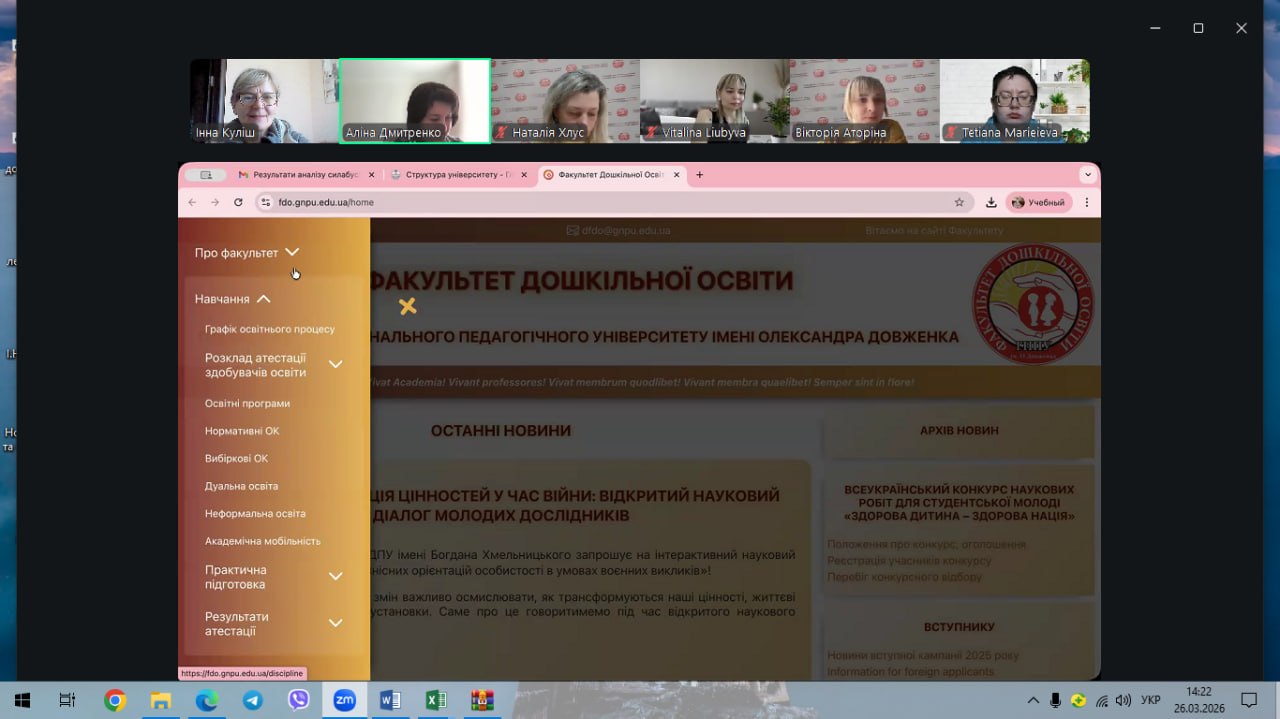Viewport: 1280px width, 719px height.
Task: Switch to the Zoom taskbar icon
Action: pyautogui.click(x=345, y=701)
